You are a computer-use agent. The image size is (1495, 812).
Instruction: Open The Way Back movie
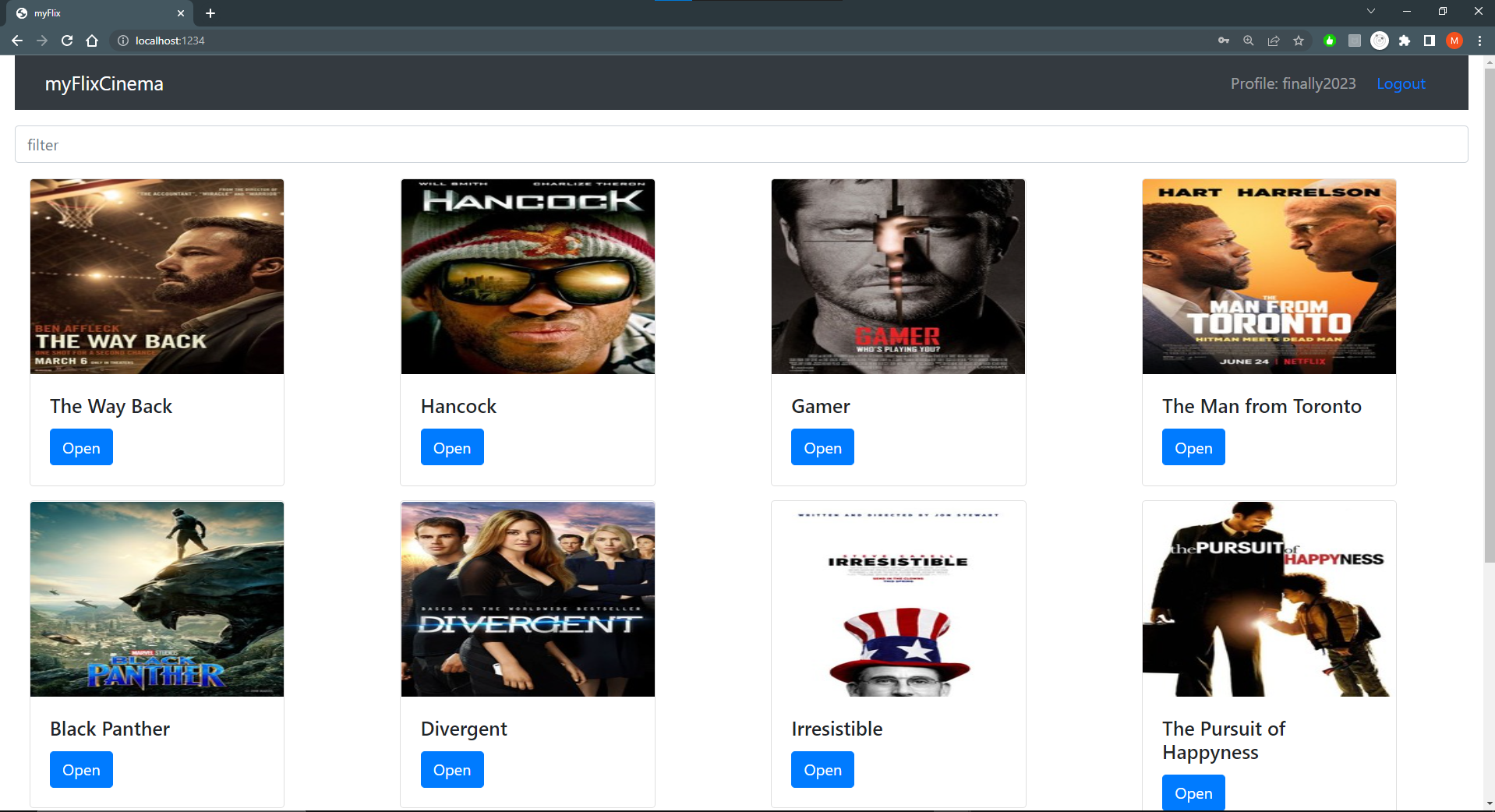[x=81, y=447]
